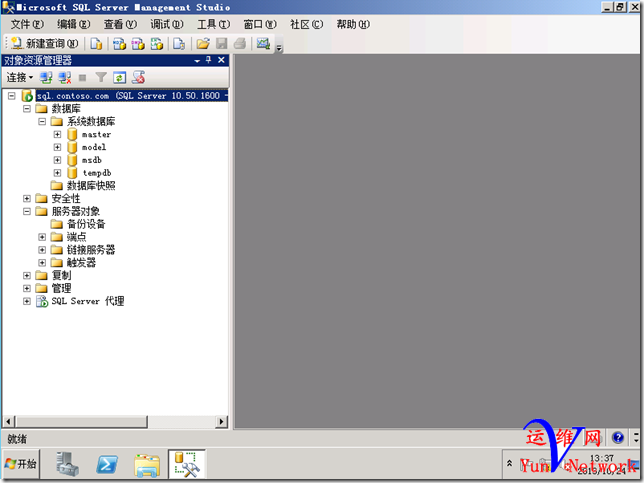
Task: Click the Analysis Services XMLA query icon
Action: pos(157,43)
